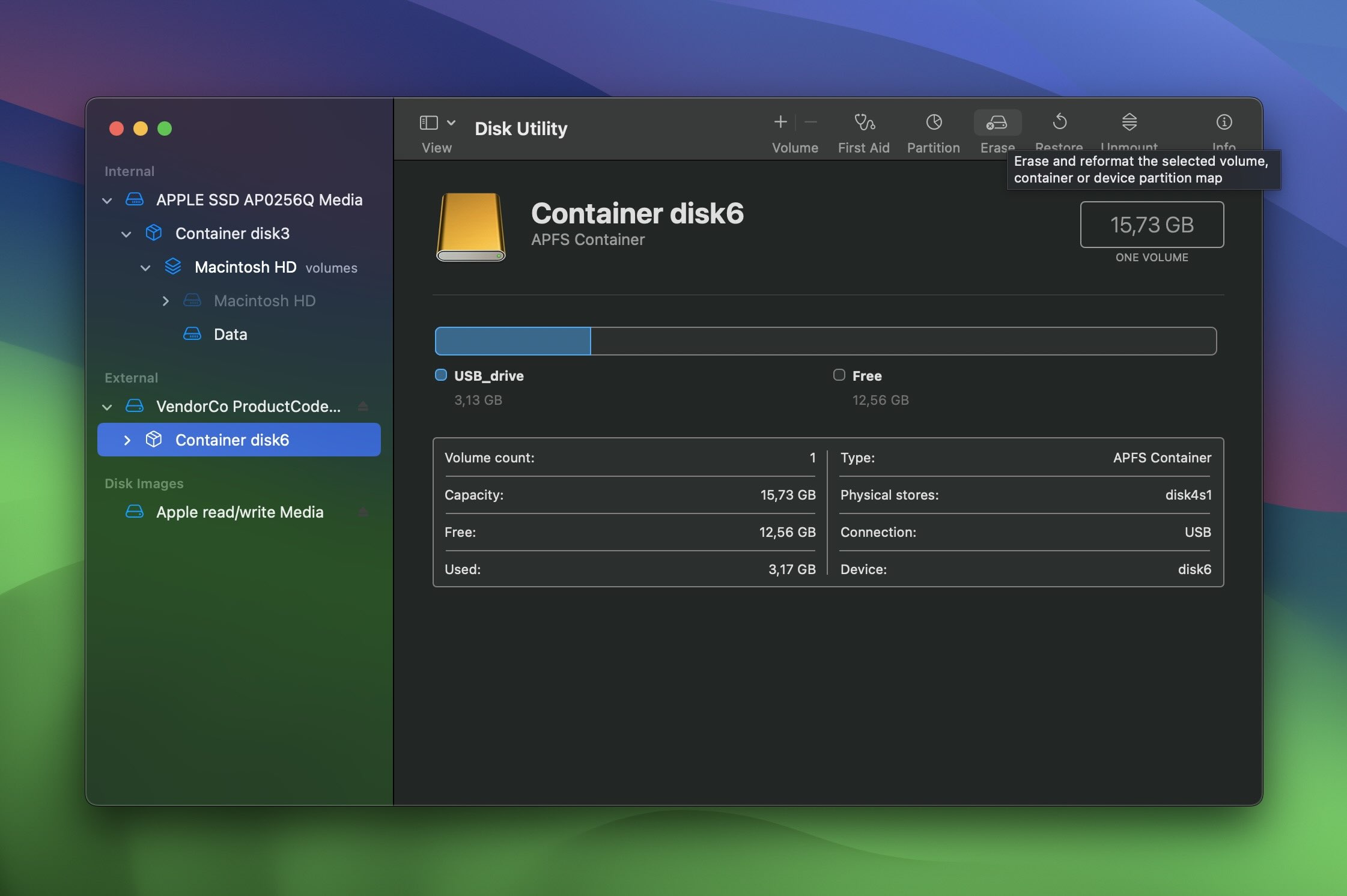Expand Container disk6 chevron
This screenshot has width=1347, height=896.
click(127, 440)
